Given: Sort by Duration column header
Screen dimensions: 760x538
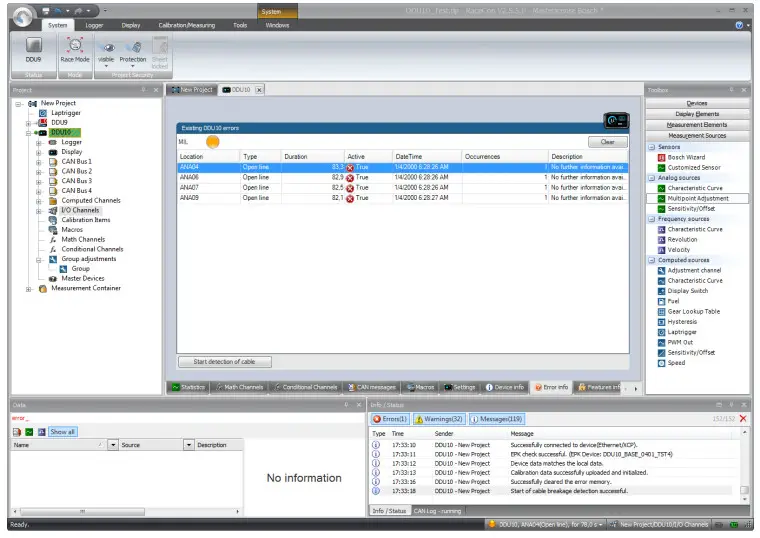Looking at the screenshot, I should (x=312, y=157).
